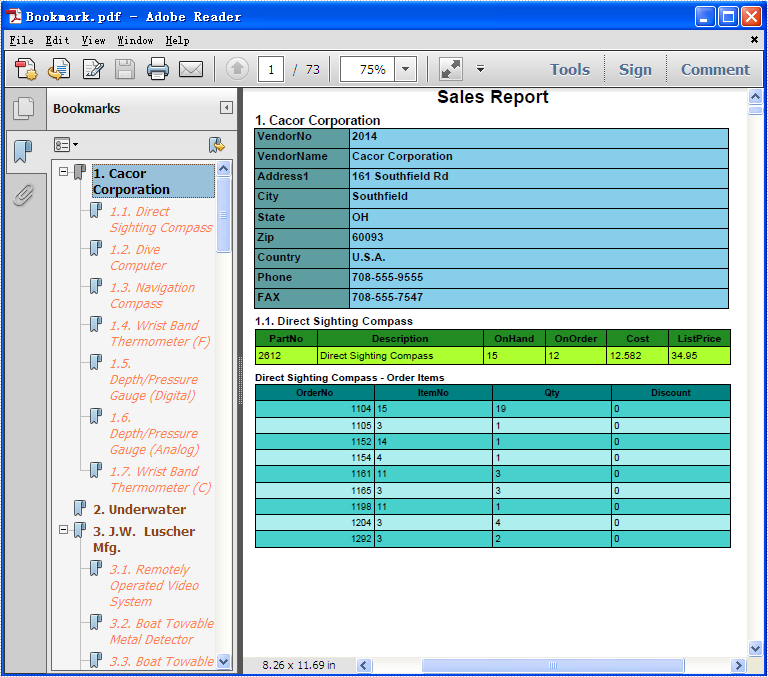Collapse the Bookmarks panel with arrow button
Screen dimensions: 768x677
[226, 107]
